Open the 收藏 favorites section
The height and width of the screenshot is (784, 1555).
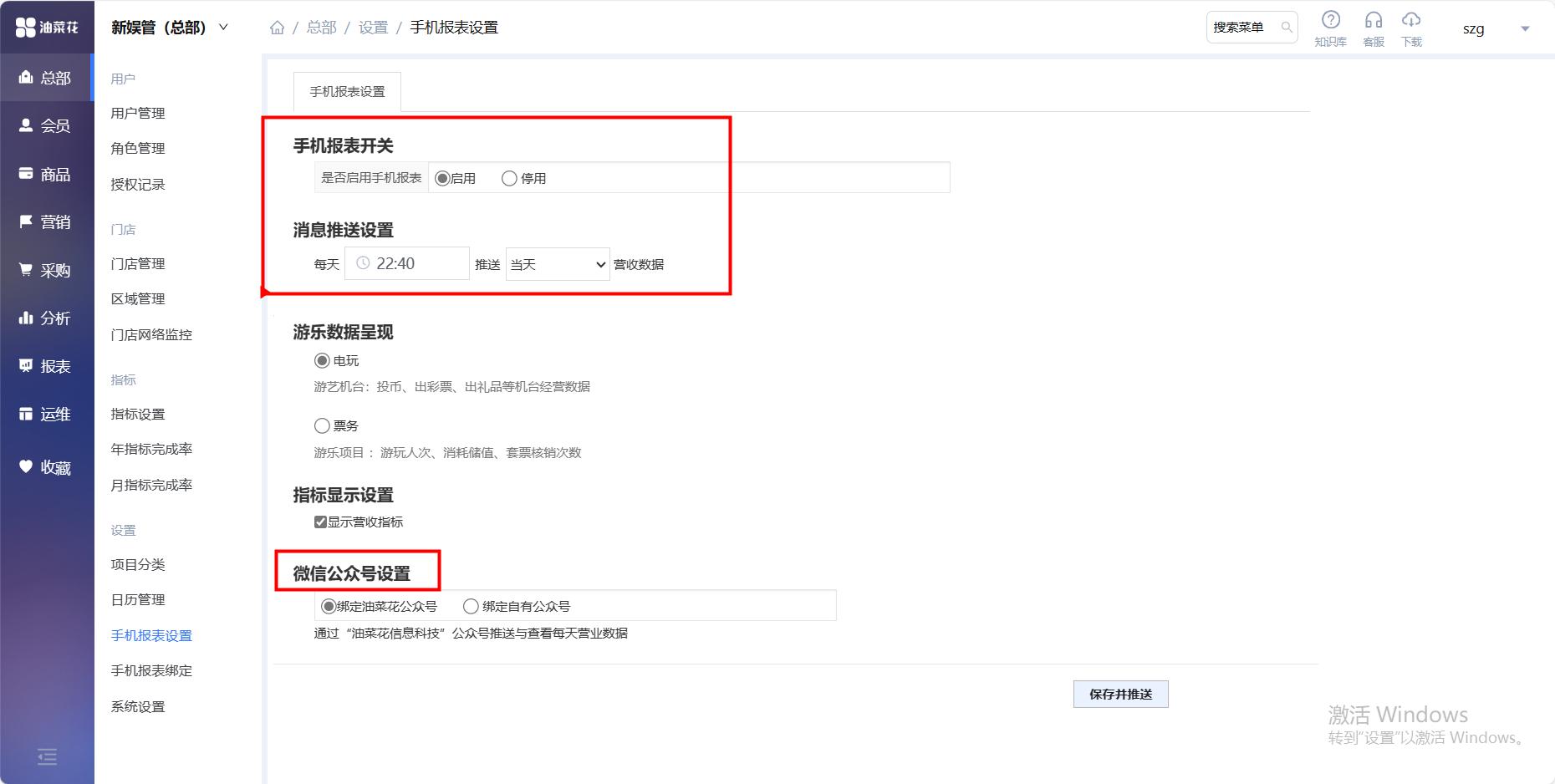pos(47,467)
